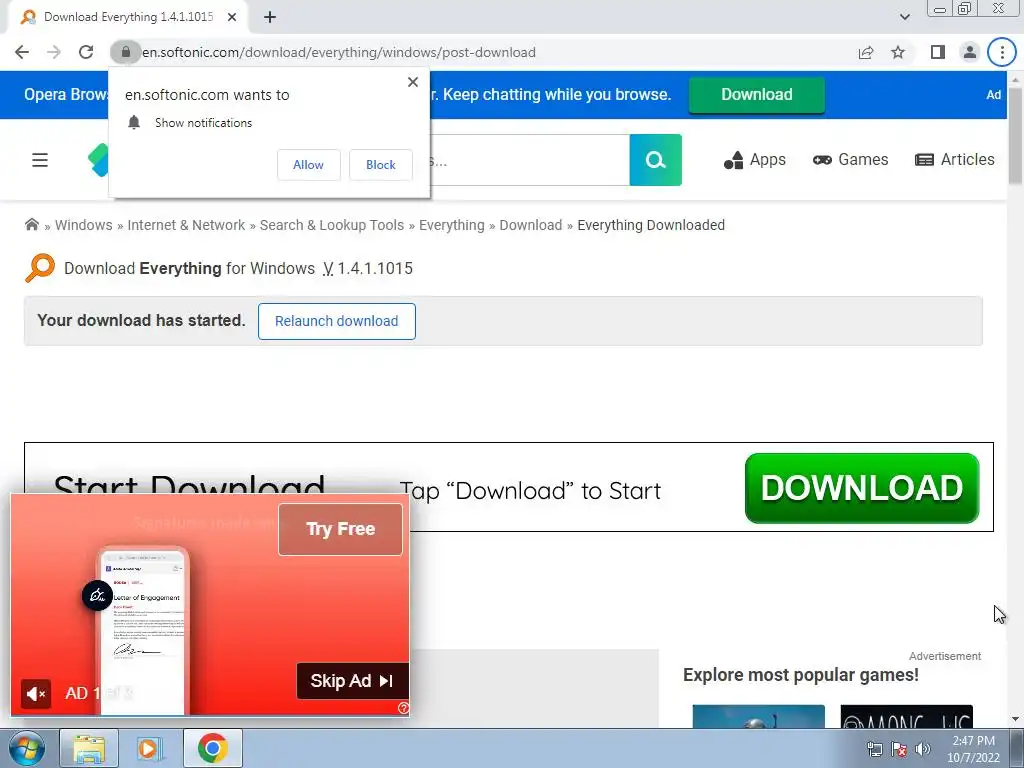This screenshot has width=1024, height=768.
Task: Open Download breadcrumb link
Action: [530, 225]
